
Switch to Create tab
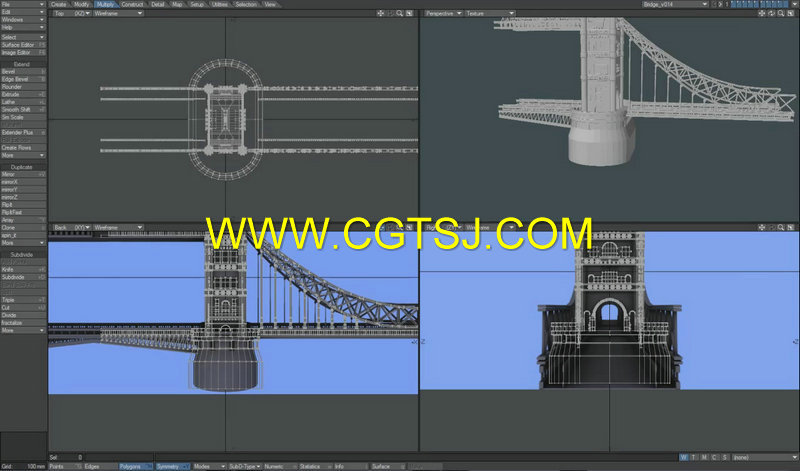pyautogui.click(x=58, y=4)
